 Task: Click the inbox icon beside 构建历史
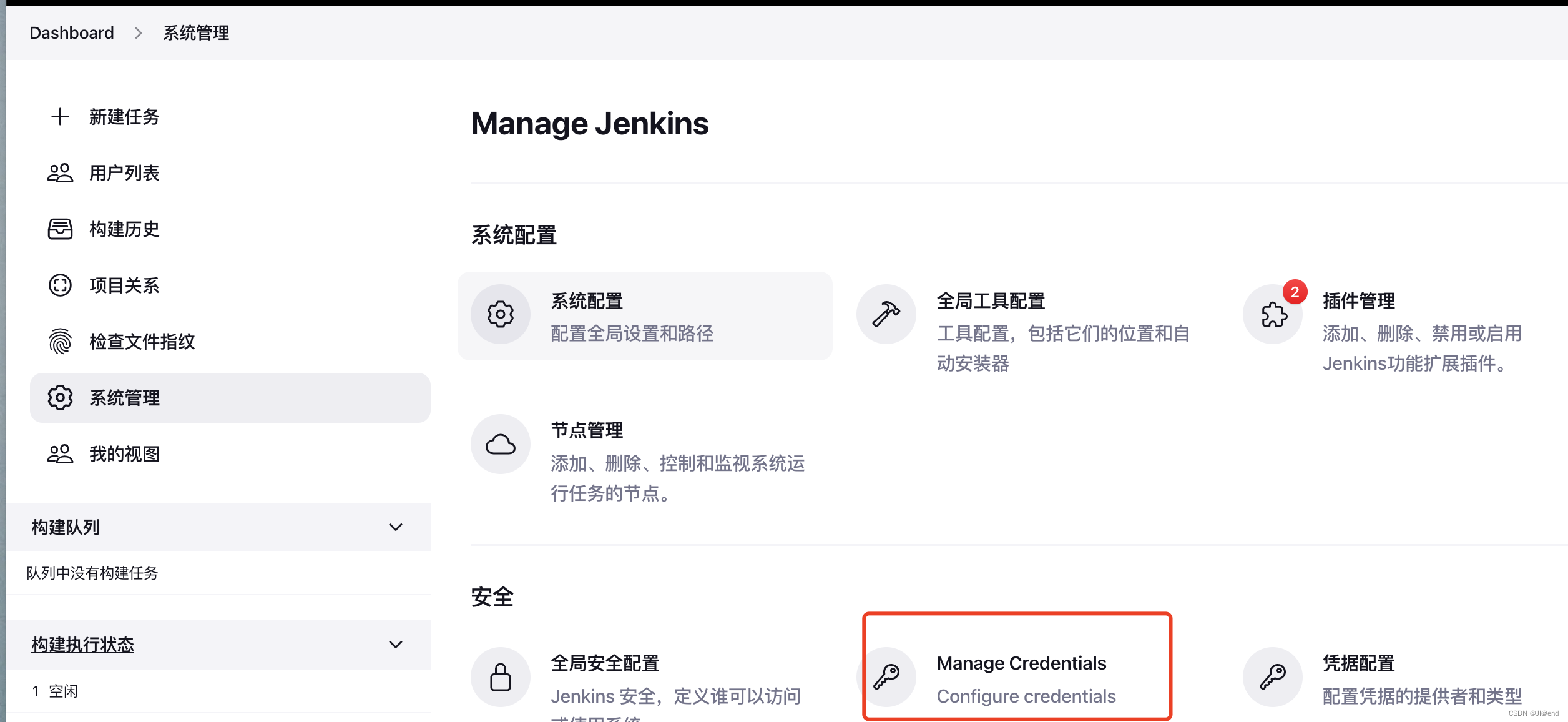point(60,229)
